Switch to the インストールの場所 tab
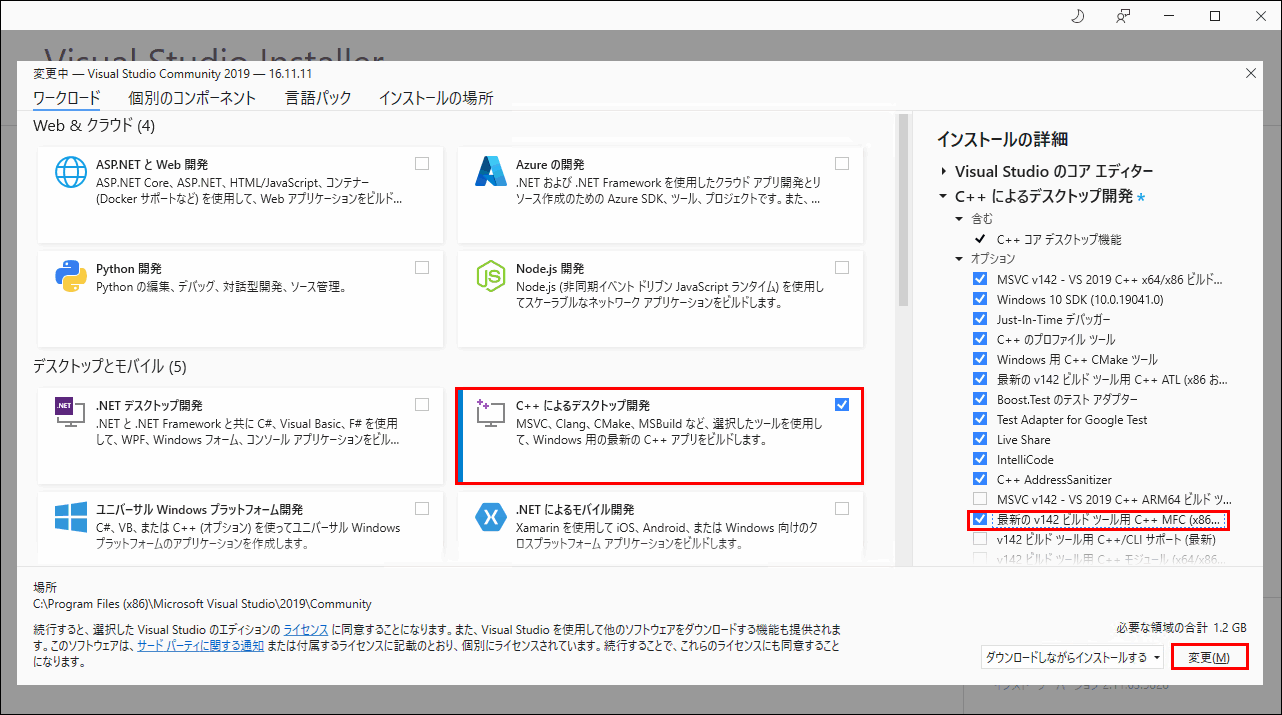The height and width of the screenshot is (715, 1282). coord(436,98)
